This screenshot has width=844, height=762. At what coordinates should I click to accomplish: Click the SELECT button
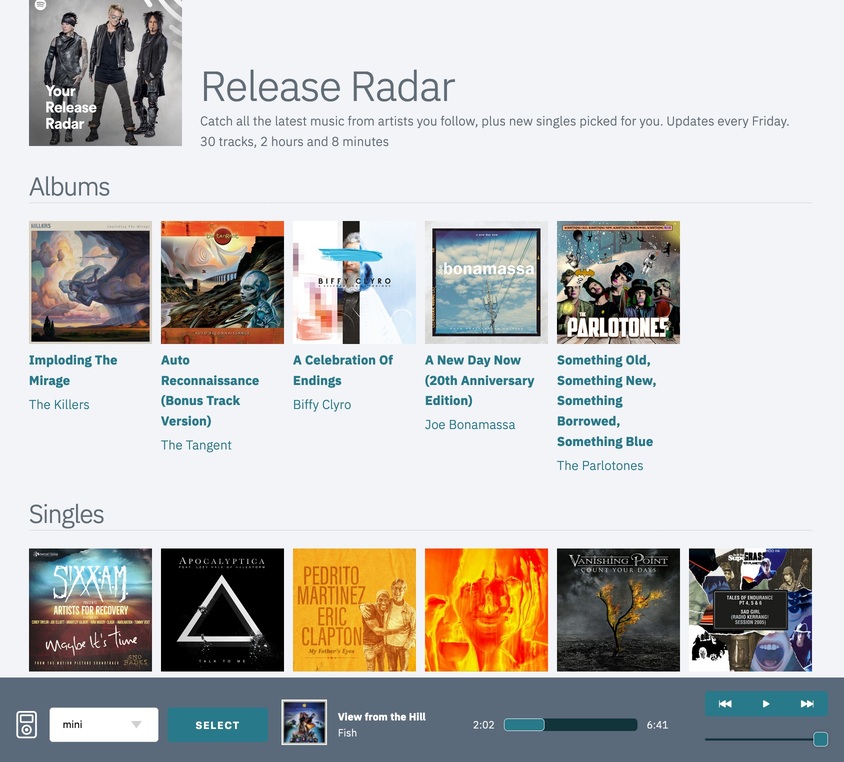(x=217, y=725)
